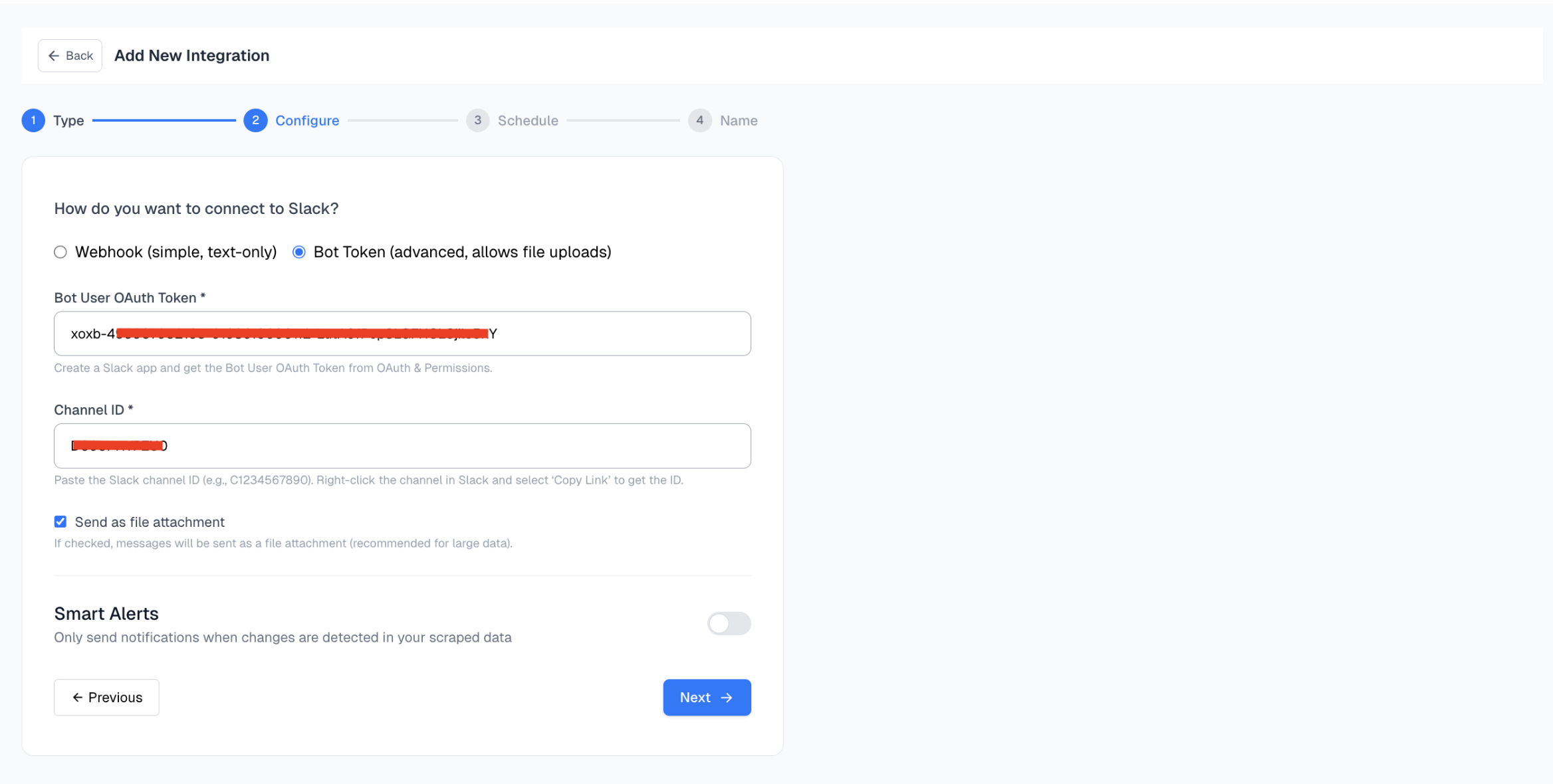
Task: Click the Smart Alerts toggle slider
Action: click(x=729, y=623)
